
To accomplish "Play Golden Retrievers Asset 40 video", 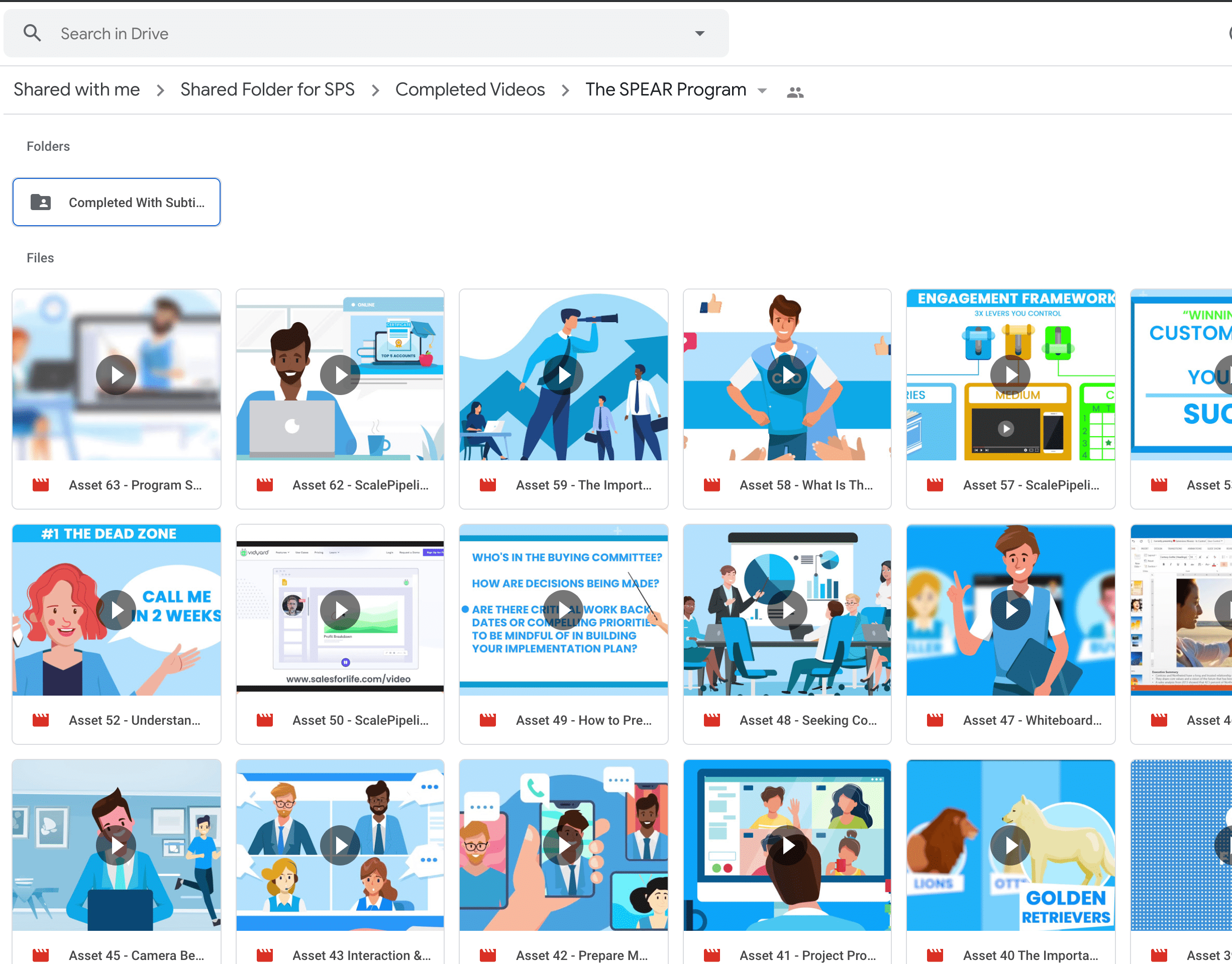I will [1010, 845].
